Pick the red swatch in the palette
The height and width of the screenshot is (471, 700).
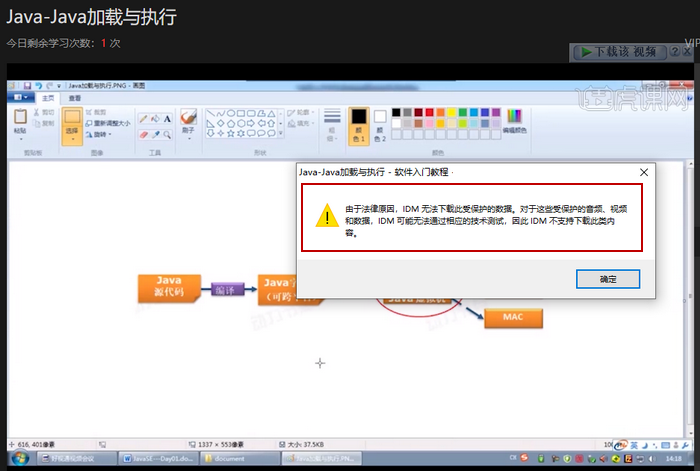click(429, 112)
